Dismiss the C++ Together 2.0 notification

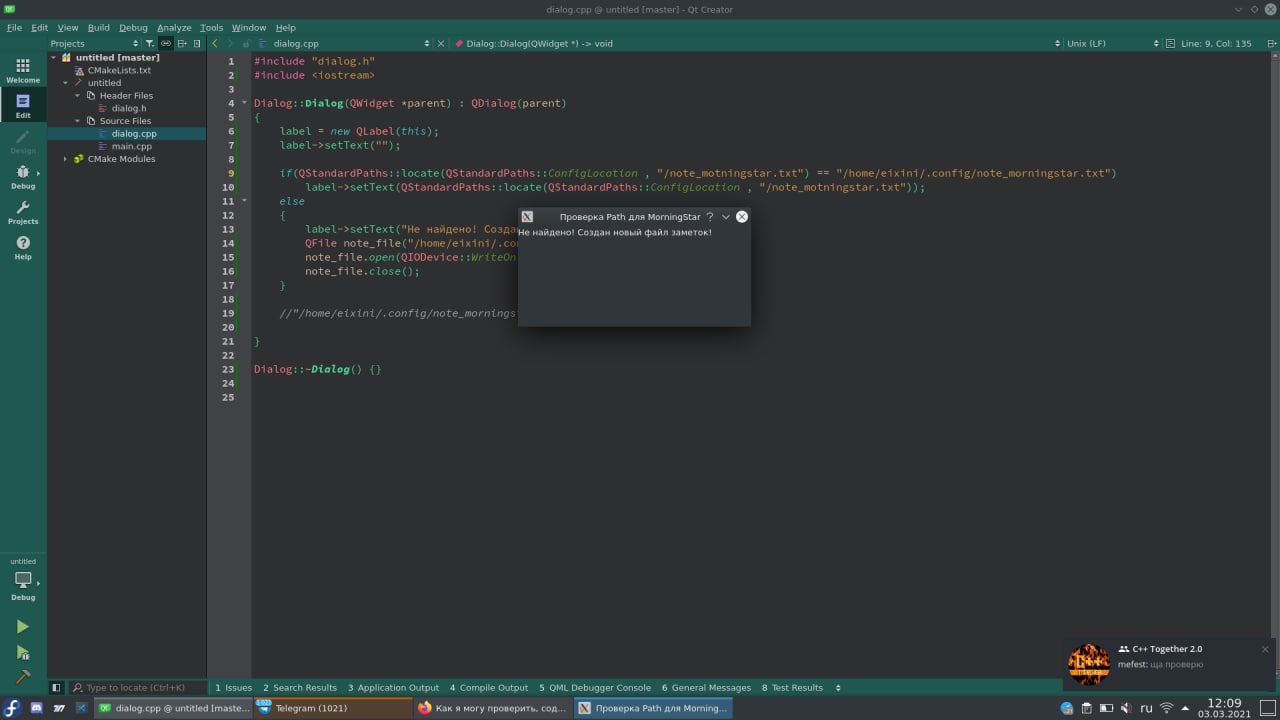(x=1265, y=650)
